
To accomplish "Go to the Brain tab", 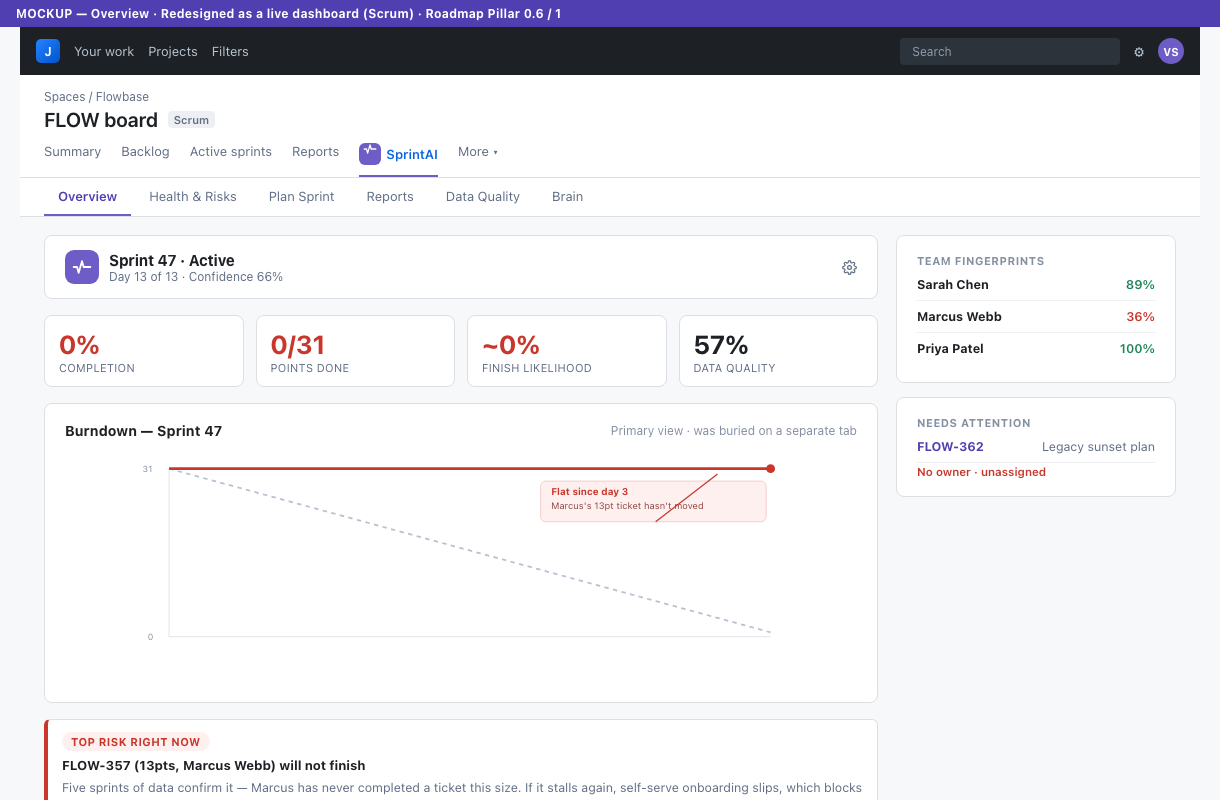I will pos(567,196).
